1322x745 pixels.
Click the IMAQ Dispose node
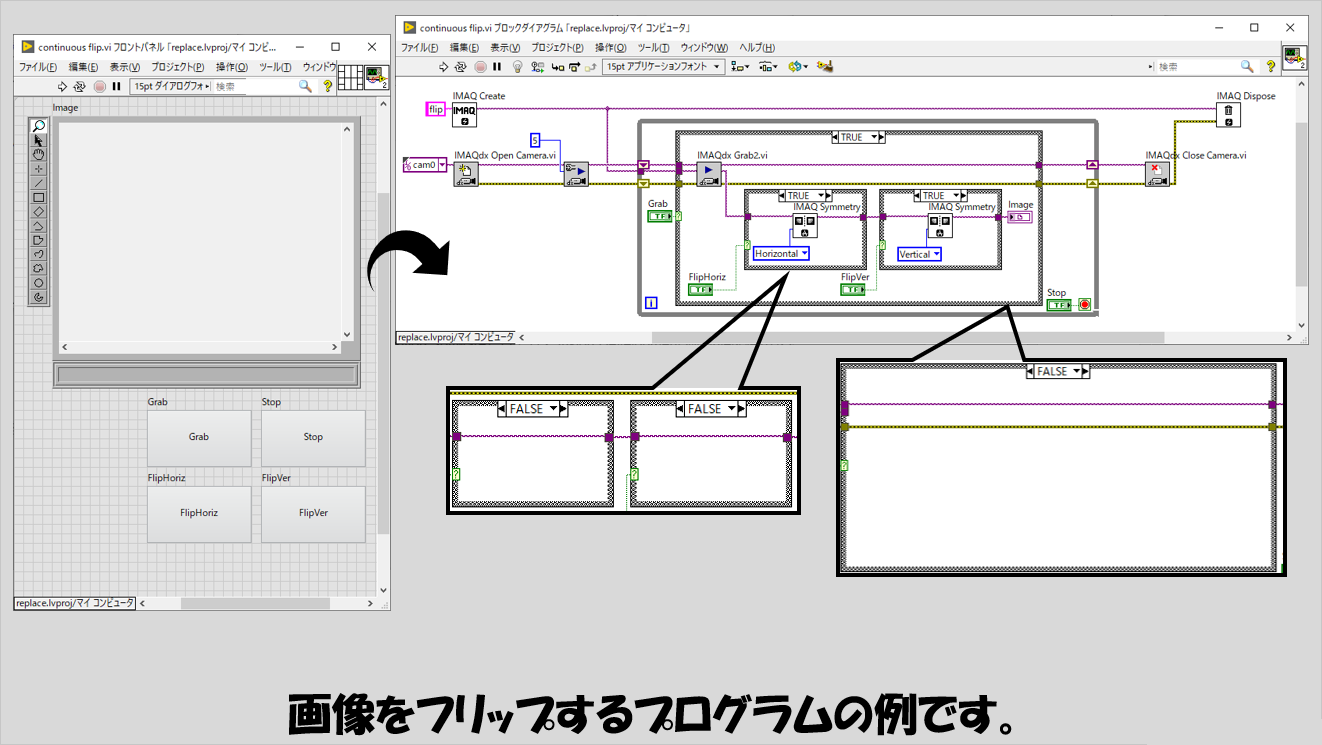point(1229,115)
